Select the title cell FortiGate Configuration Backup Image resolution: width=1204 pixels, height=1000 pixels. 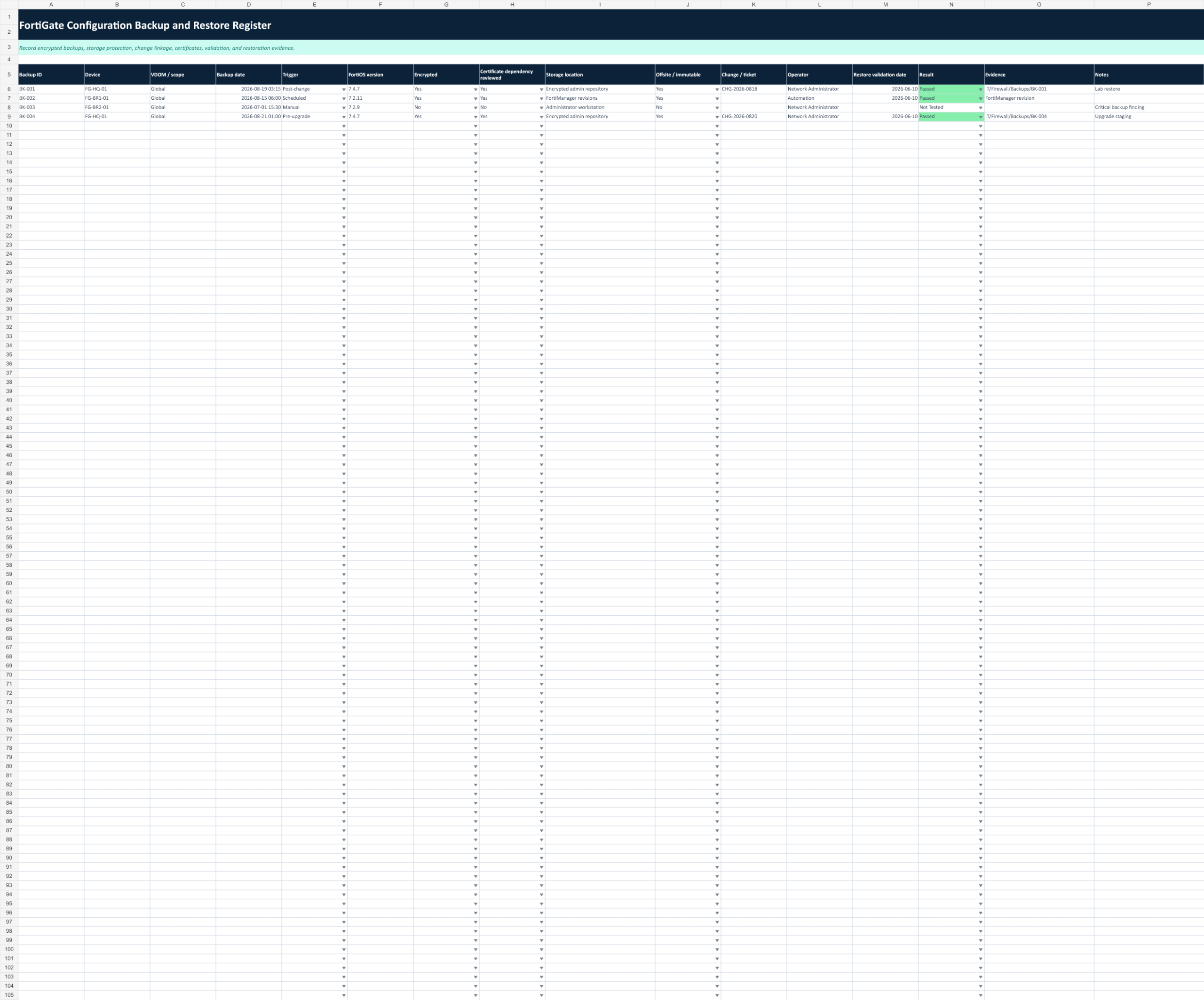[611, 24]
